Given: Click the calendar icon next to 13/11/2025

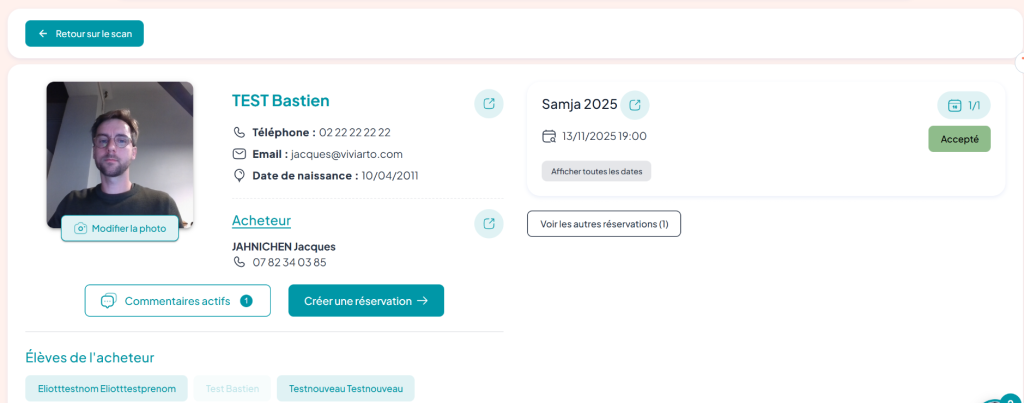Looking at the screenshot, I should click(x=548, y=136).
